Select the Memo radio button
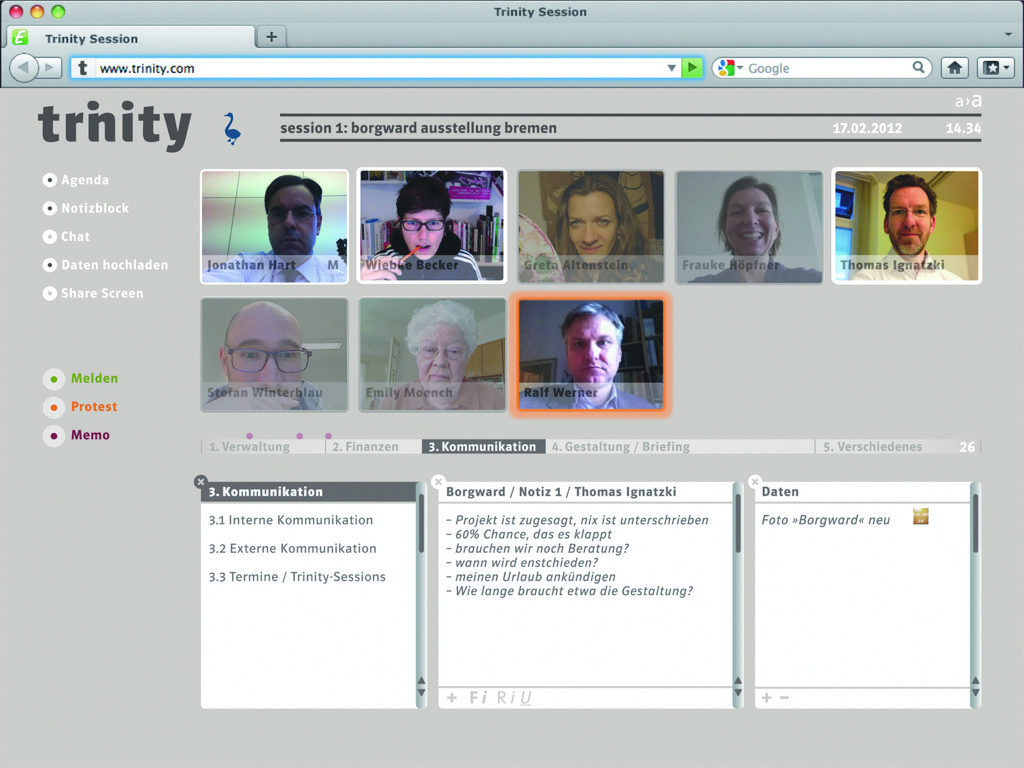 [50, 436]
